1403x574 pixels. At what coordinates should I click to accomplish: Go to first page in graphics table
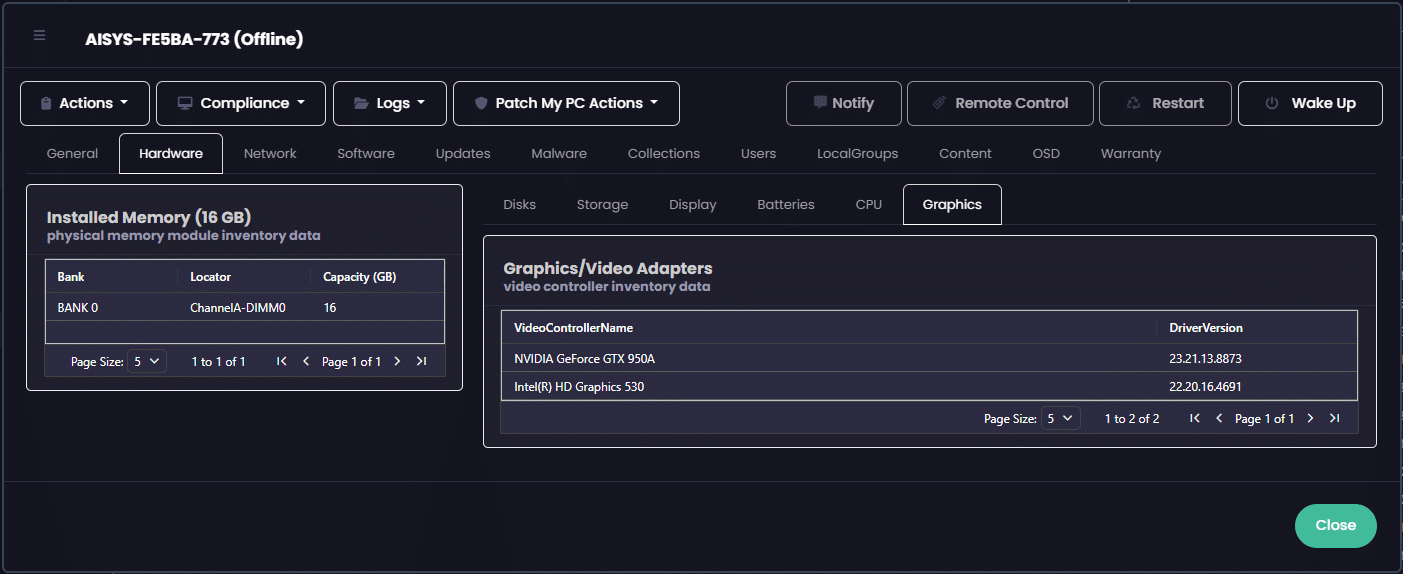[1195, 419]
